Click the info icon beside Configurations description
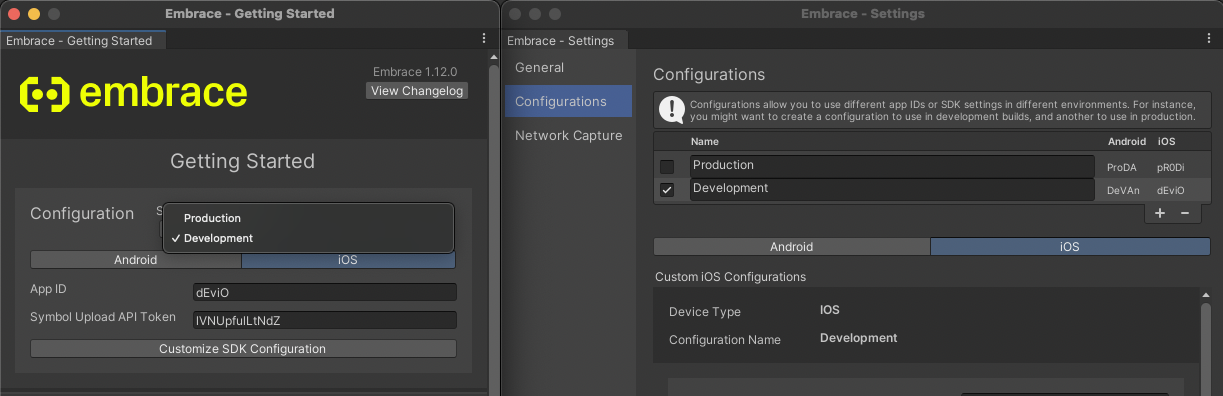The height and width of the screenshot is (396, 1223). pos(672,109)
